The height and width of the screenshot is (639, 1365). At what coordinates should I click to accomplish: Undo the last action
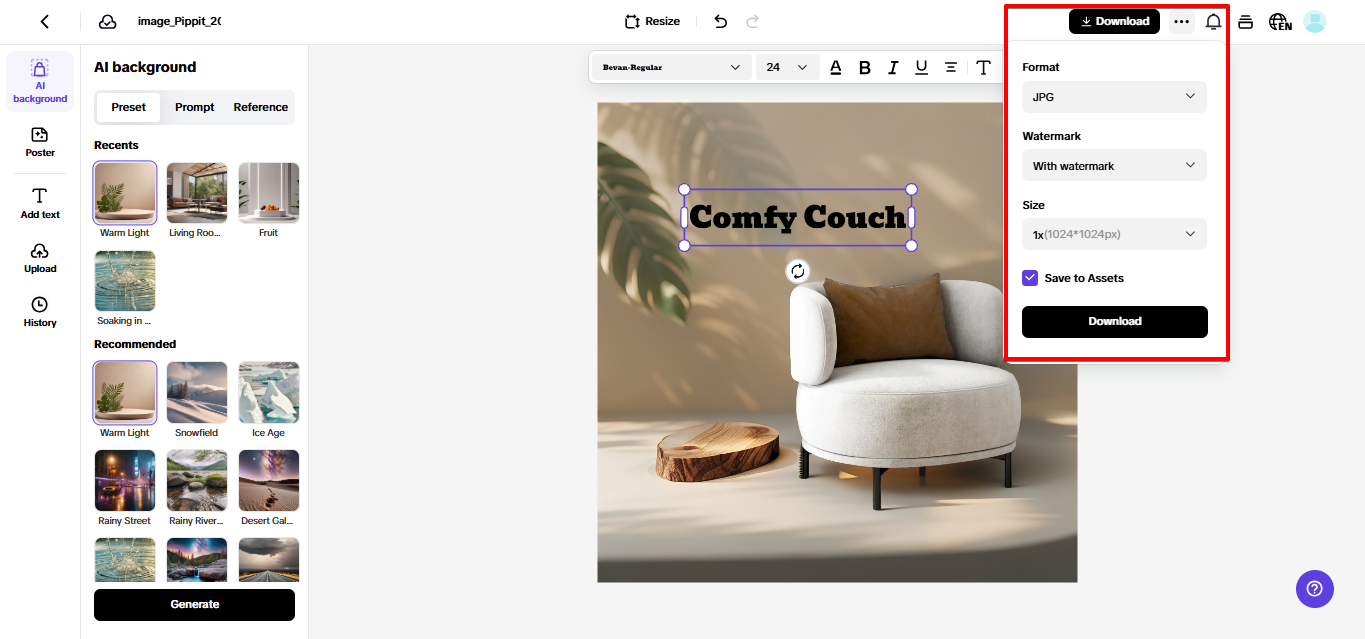(x=721, y=21)
